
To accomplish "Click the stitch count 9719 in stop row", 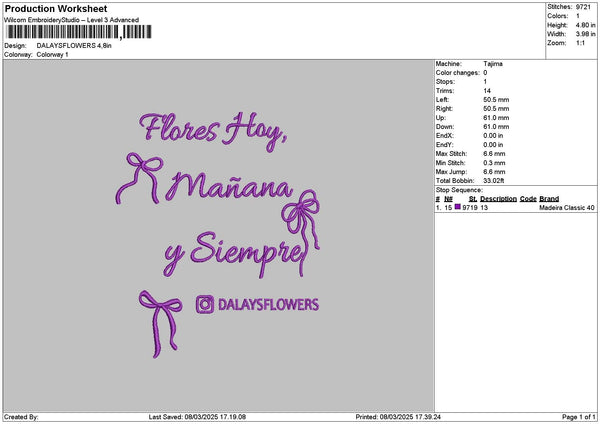I will [470, 208].
